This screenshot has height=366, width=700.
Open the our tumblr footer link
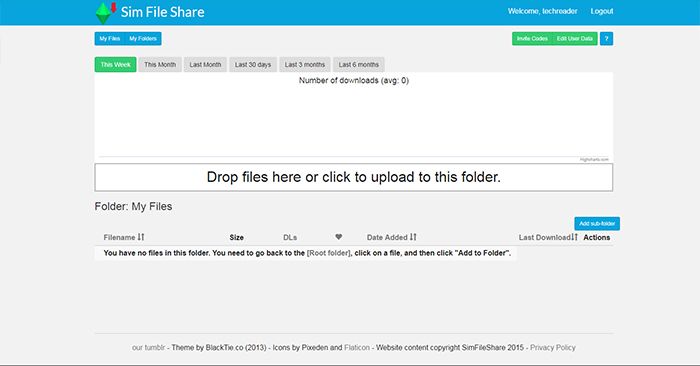(148, 347)
